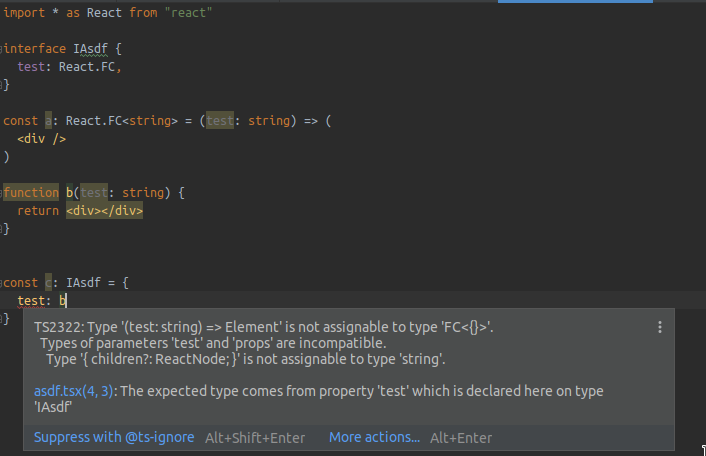Click the React.FC<string> type annotation
This screenshot has width=706, height=456.
coord(122,121)
